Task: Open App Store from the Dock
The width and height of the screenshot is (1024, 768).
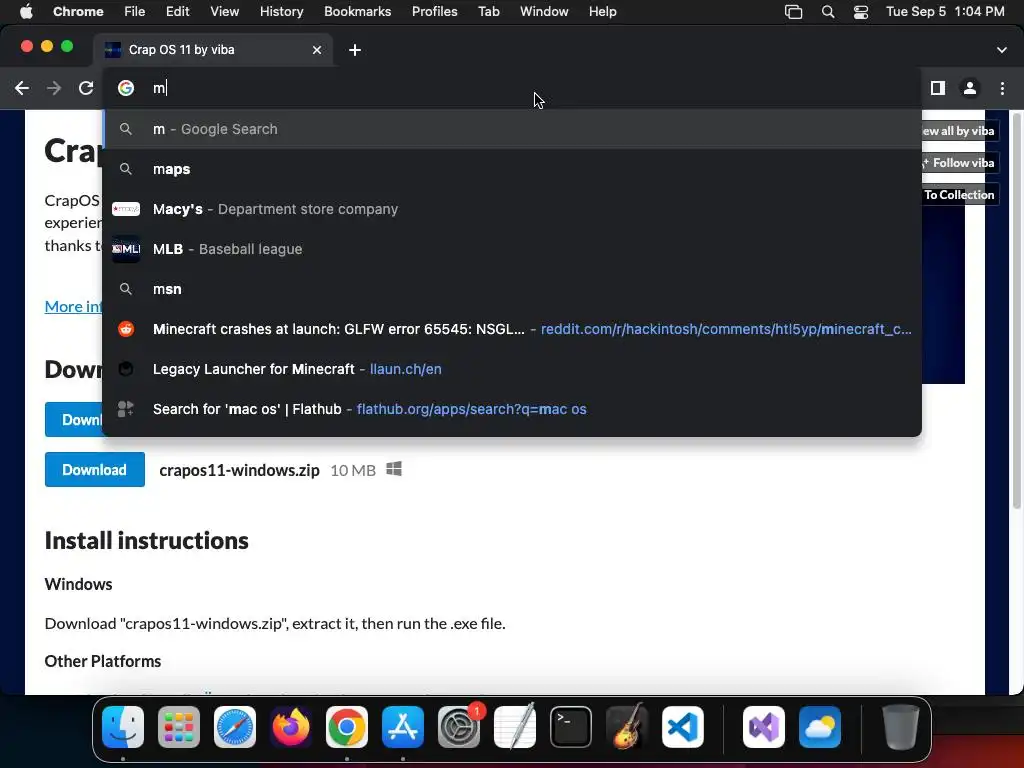Action: pos(403,727)
